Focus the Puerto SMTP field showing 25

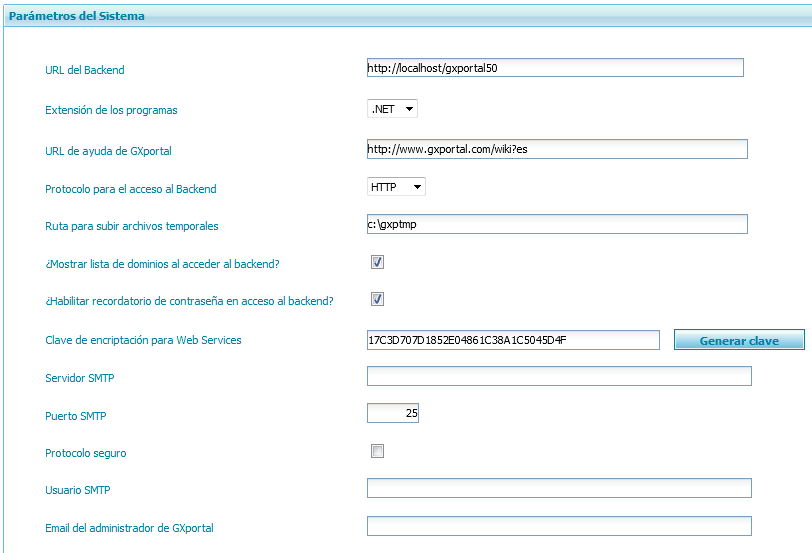pos(392,413)
